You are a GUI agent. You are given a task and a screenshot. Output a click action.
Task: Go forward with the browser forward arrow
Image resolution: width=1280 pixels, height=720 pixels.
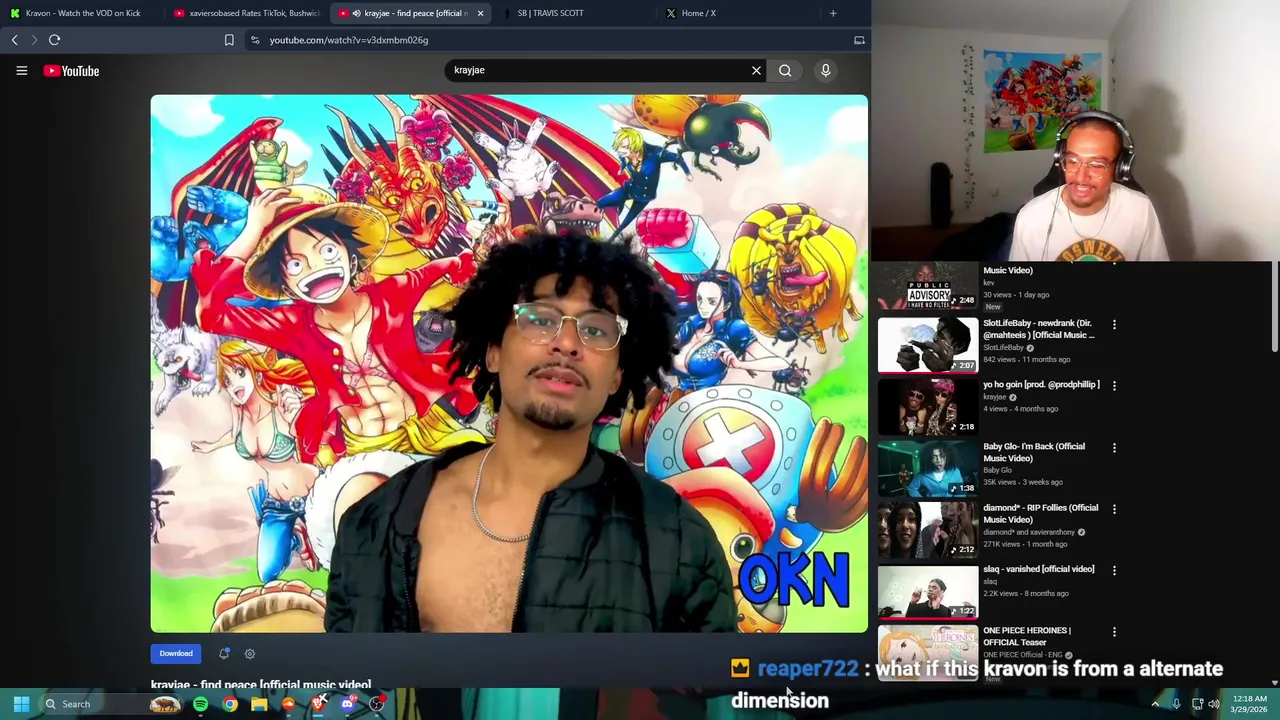click(33, 40)
